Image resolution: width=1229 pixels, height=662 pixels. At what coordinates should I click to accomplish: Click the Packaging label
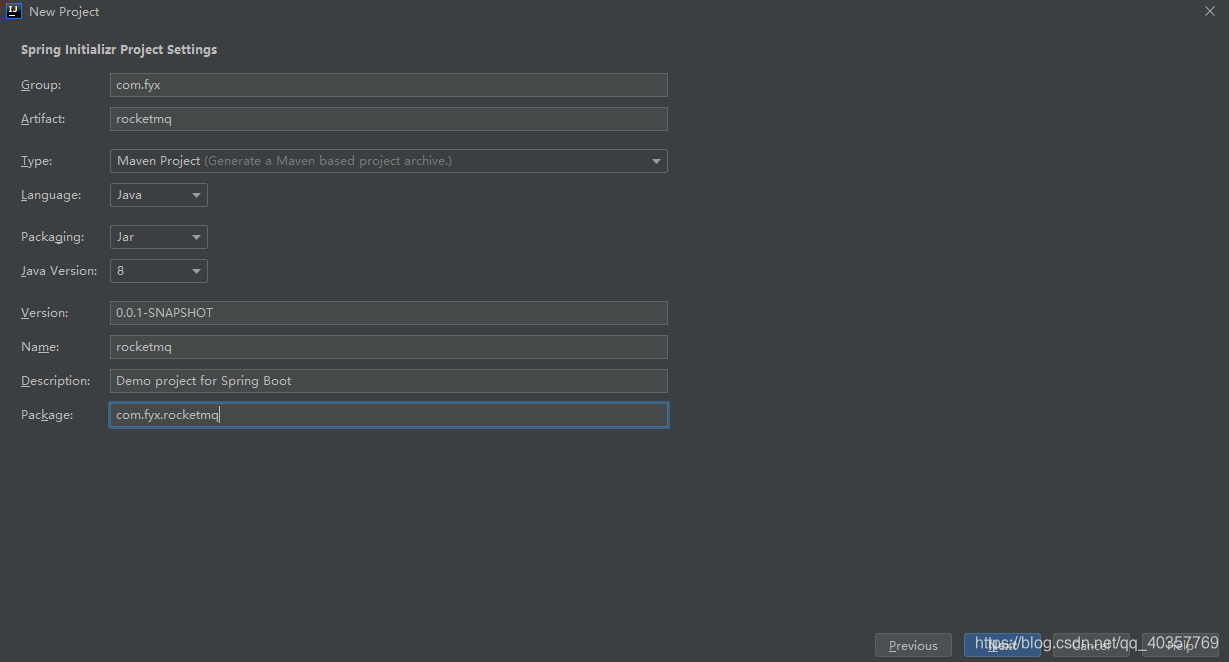52,237
